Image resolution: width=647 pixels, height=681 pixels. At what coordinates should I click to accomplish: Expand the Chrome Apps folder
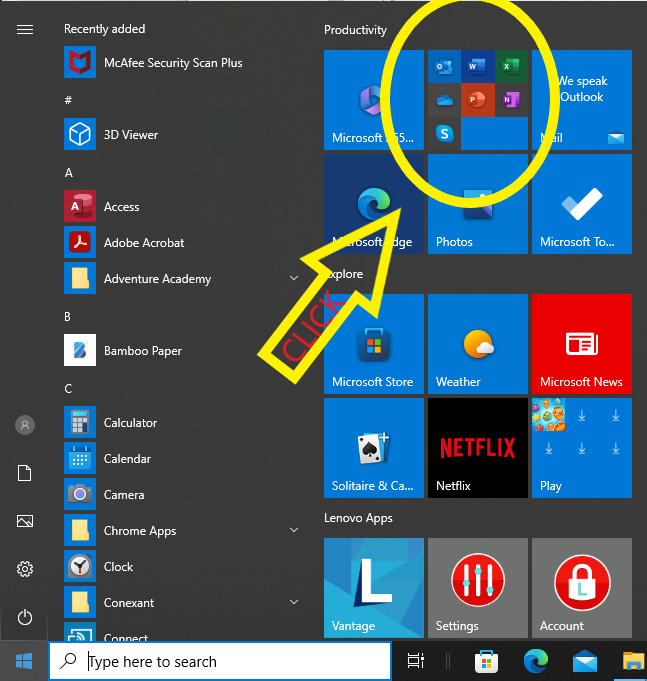294,530
